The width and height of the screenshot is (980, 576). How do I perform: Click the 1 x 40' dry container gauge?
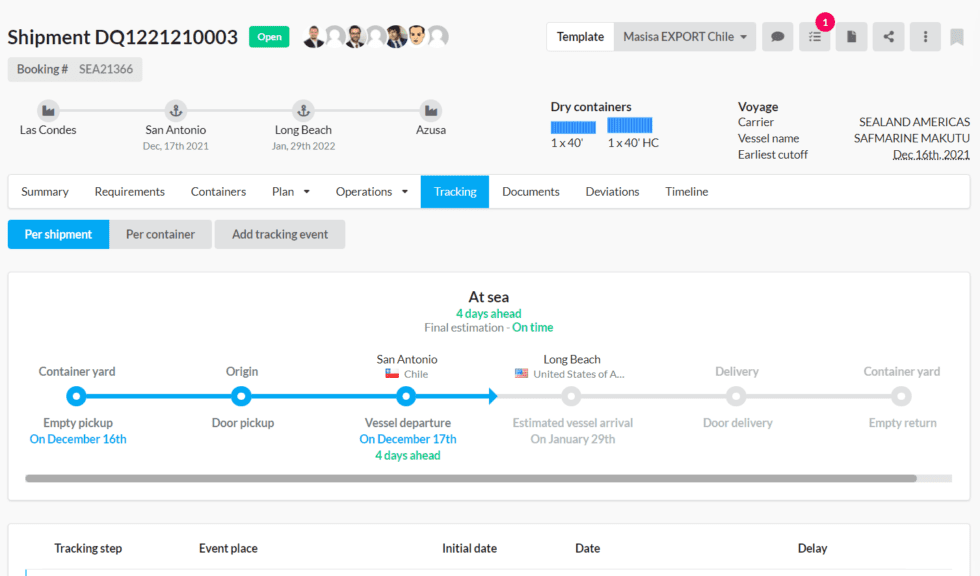click(573, 125)
